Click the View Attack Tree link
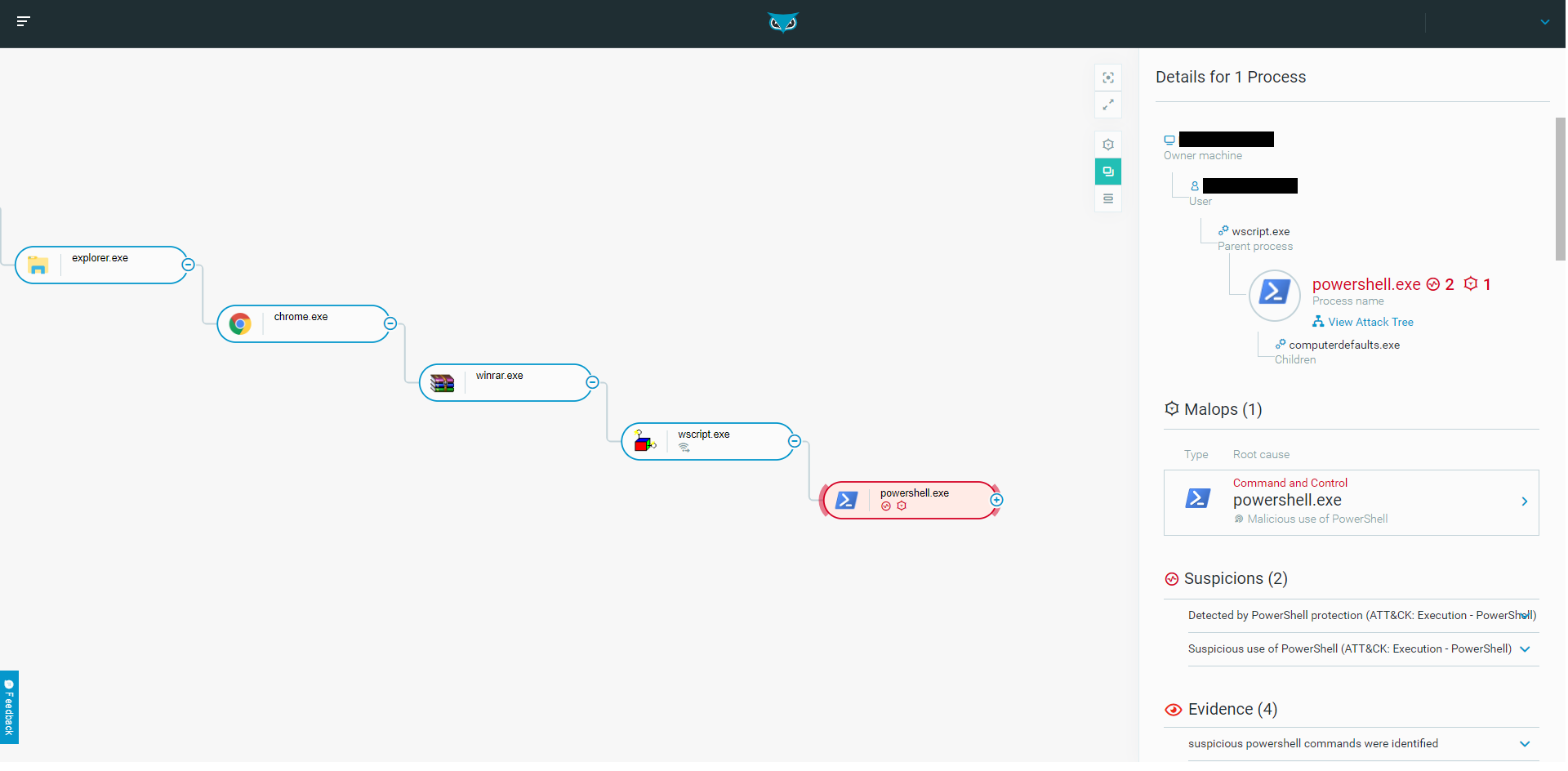This screenshot has width=1568, height=771. [x=1370, y=323]
